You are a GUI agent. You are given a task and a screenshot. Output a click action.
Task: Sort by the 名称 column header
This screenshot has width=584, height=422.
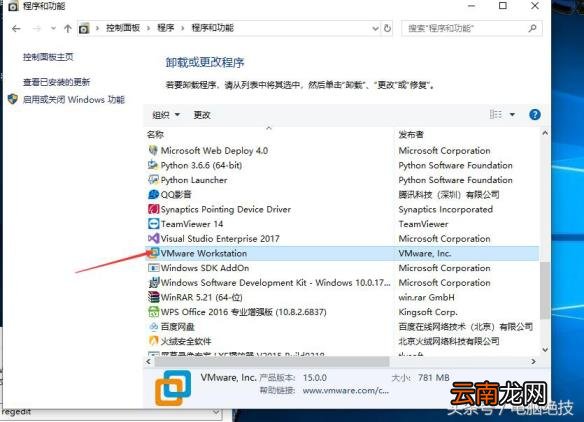coord(155,134)
